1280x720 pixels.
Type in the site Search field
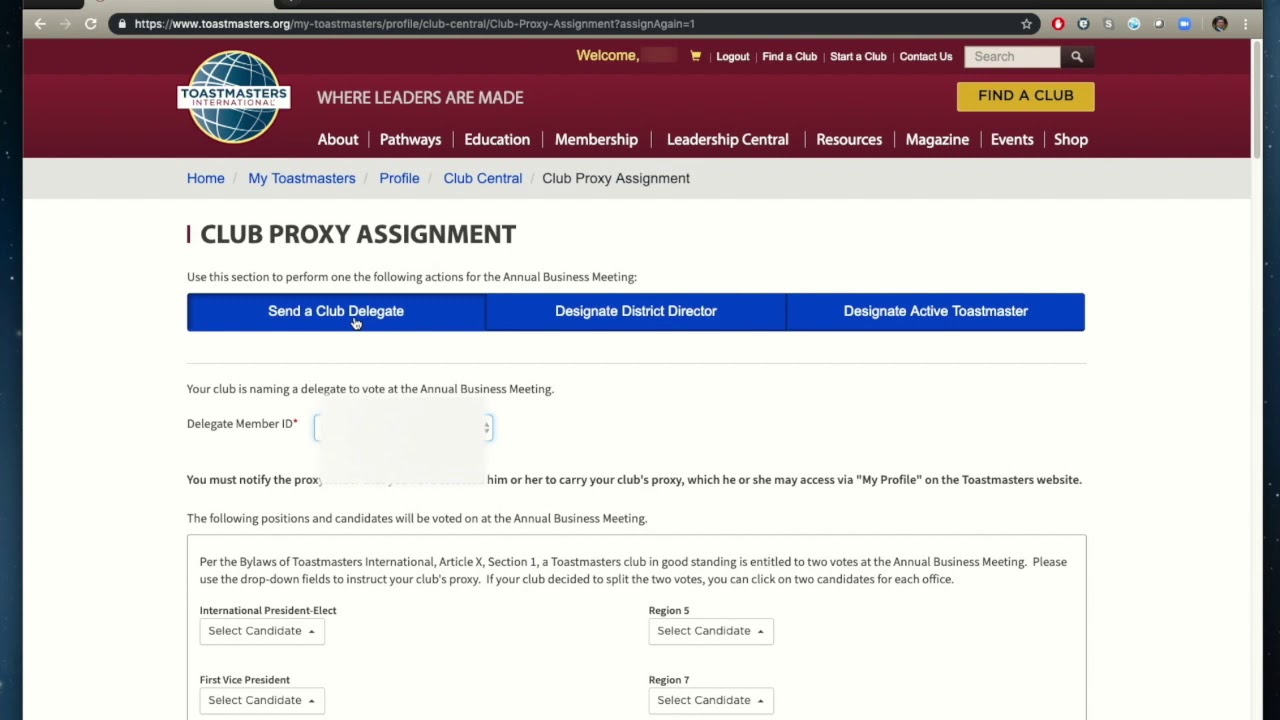click(x=1012, y=57)
